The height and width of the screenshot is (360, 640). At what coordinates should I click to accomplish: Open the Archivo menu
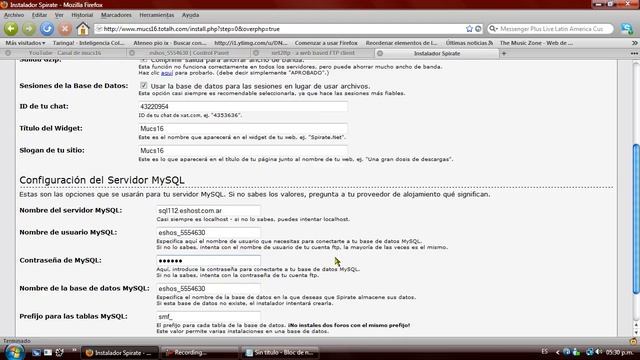[14, 15]
